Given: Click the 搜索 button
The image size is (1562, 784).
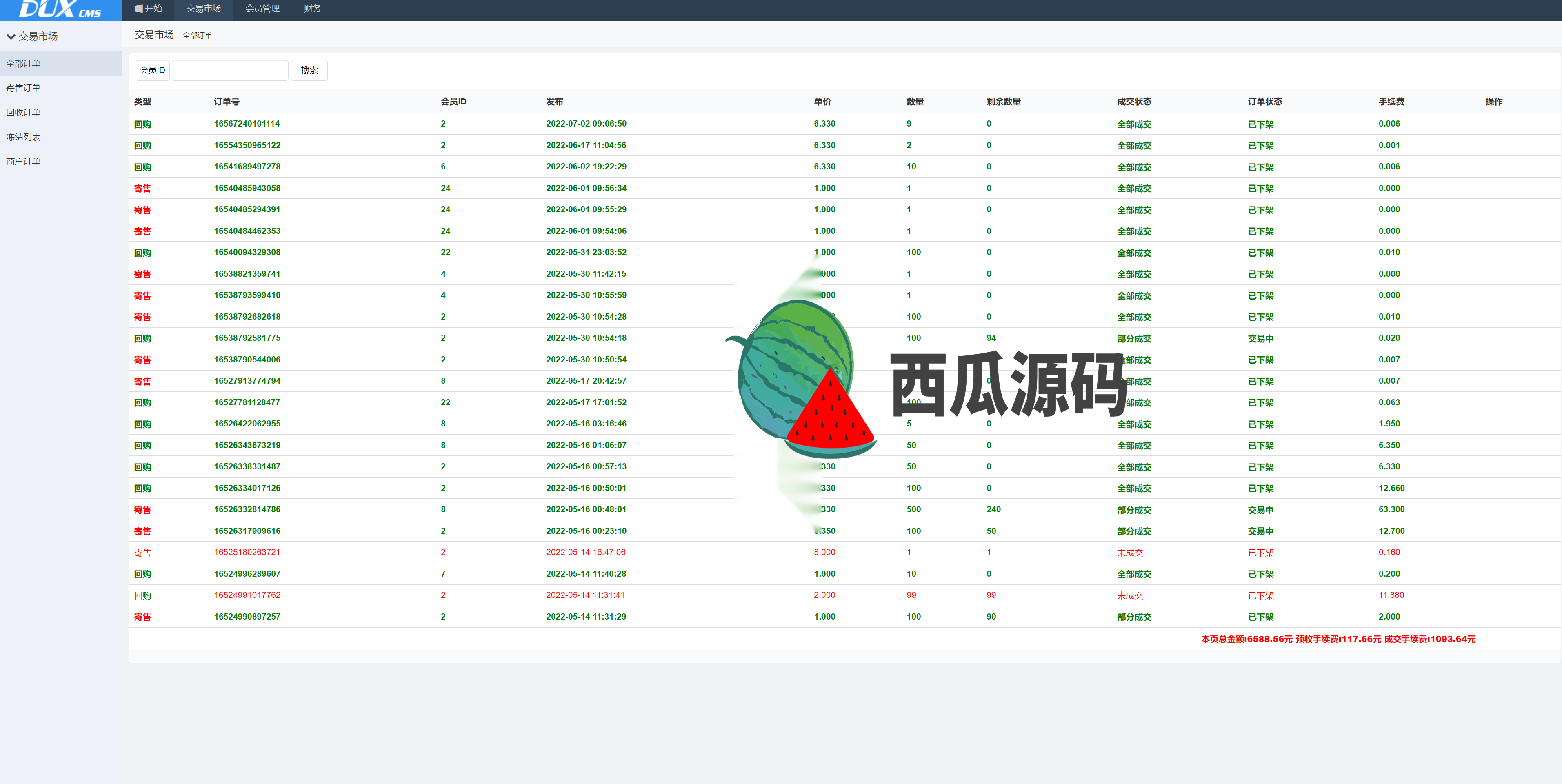Looking at the screenshot, I should click(309, 70).
